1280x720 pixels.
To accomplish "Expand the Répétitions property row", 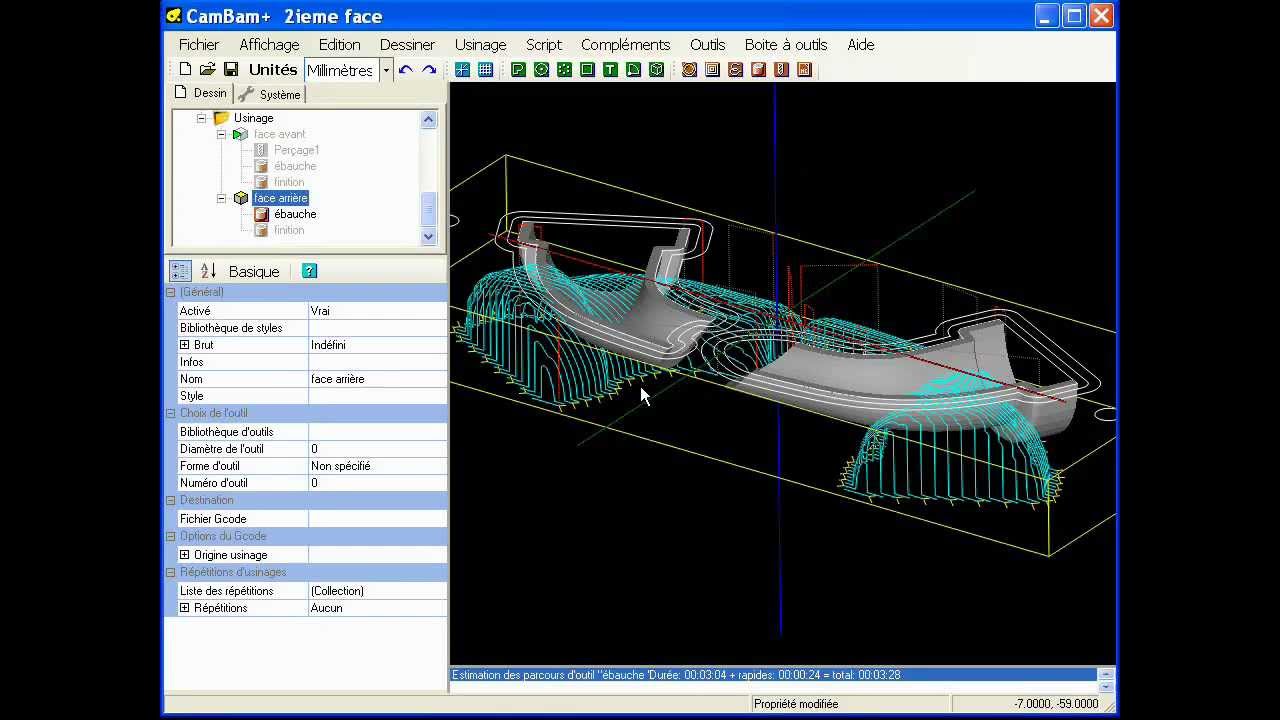I will coord(184,608).
